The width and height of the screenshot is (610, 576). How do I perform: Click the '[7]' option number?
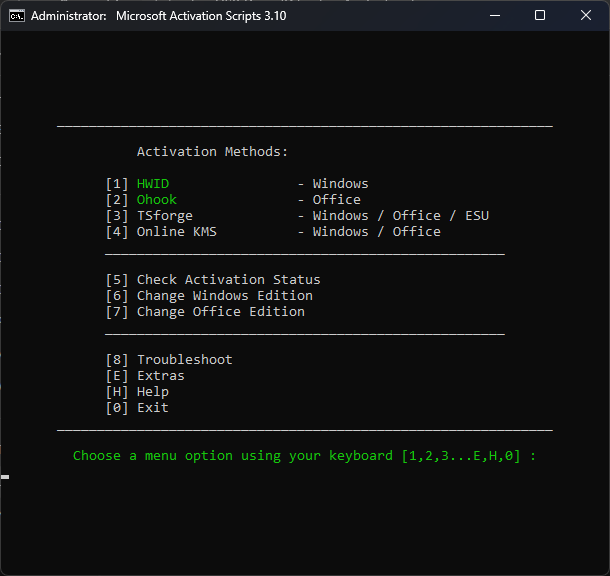[117, 312]
